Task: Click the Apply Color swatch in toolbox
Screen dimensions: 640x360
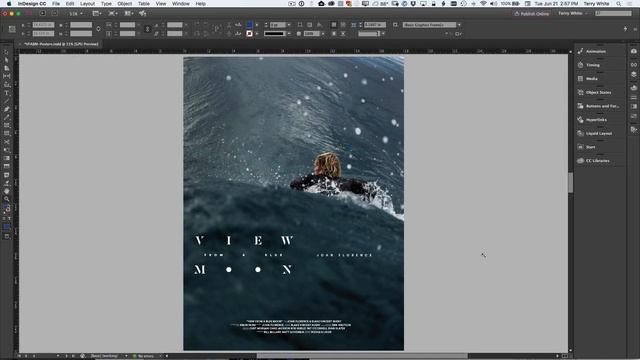Action: [7, 227]
